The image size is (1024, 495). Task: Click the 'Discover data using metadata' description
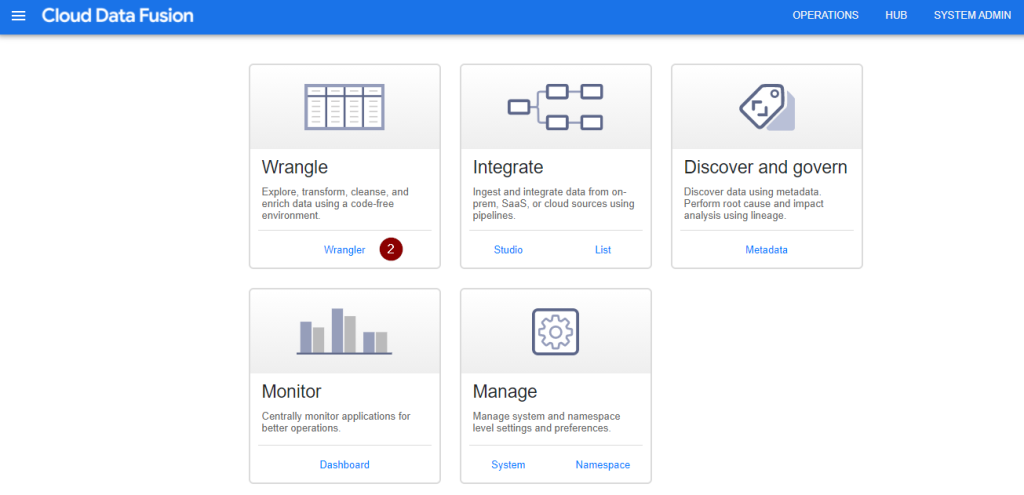(x=754, y=203)
